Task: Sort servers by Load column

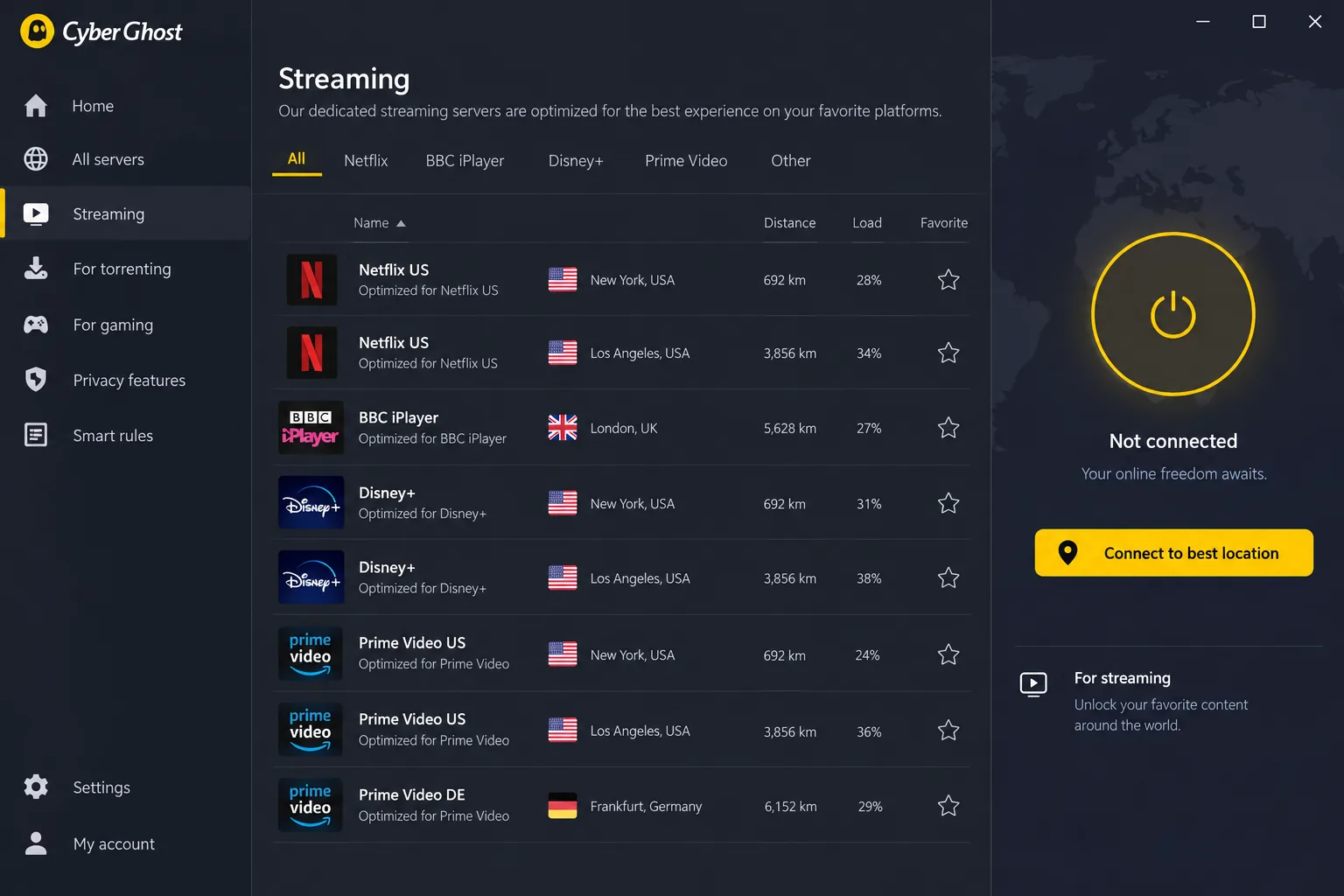Action: (x=867, y=223)
